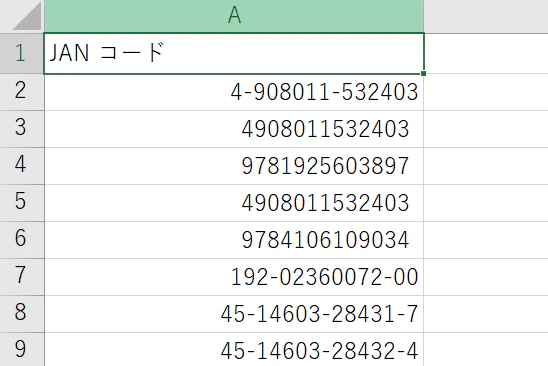Select column A header

[x=234, y=16]
